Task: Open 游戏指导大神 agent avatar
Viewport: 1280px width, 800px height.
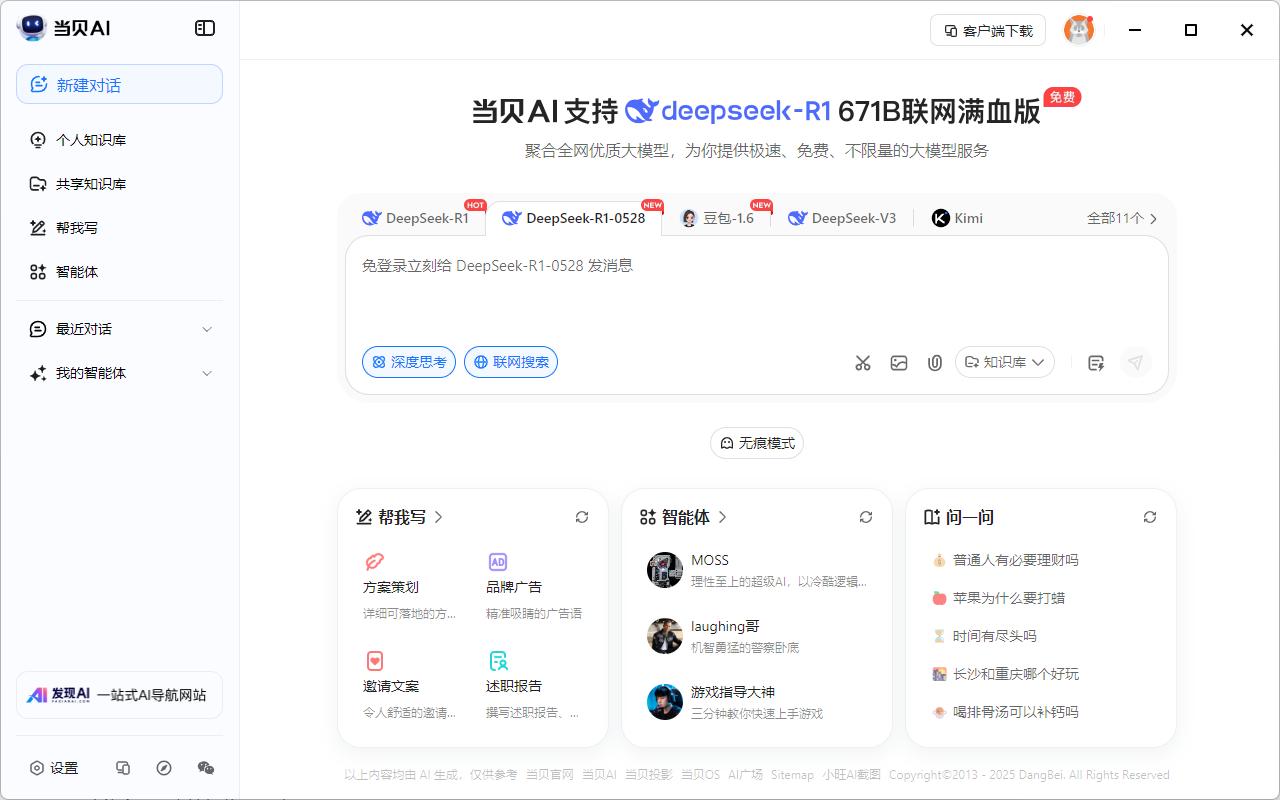Action: pos(665,702)
